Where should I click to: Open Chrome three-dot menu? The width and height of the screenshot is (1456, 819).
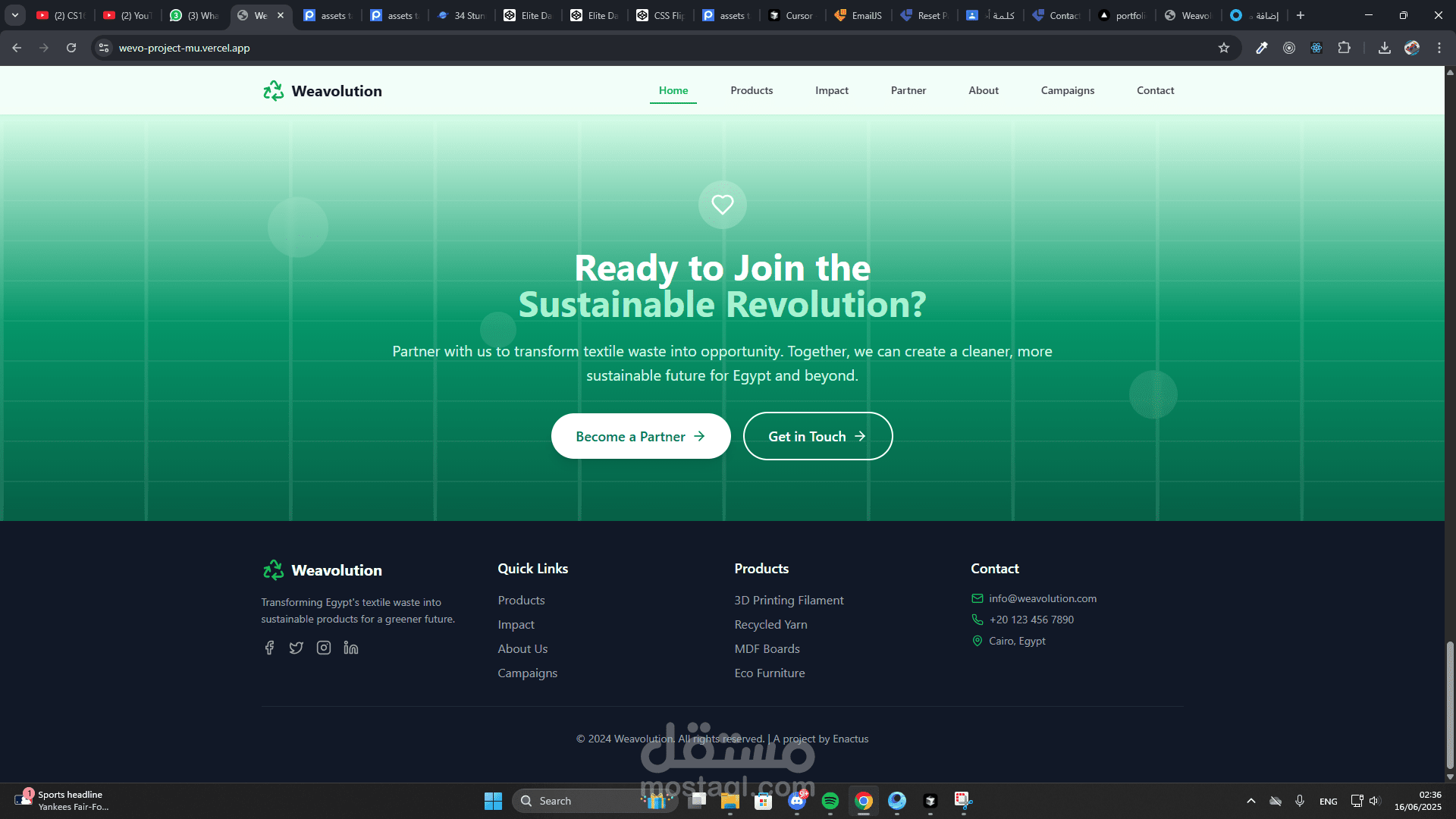[x=1439, y=48]
